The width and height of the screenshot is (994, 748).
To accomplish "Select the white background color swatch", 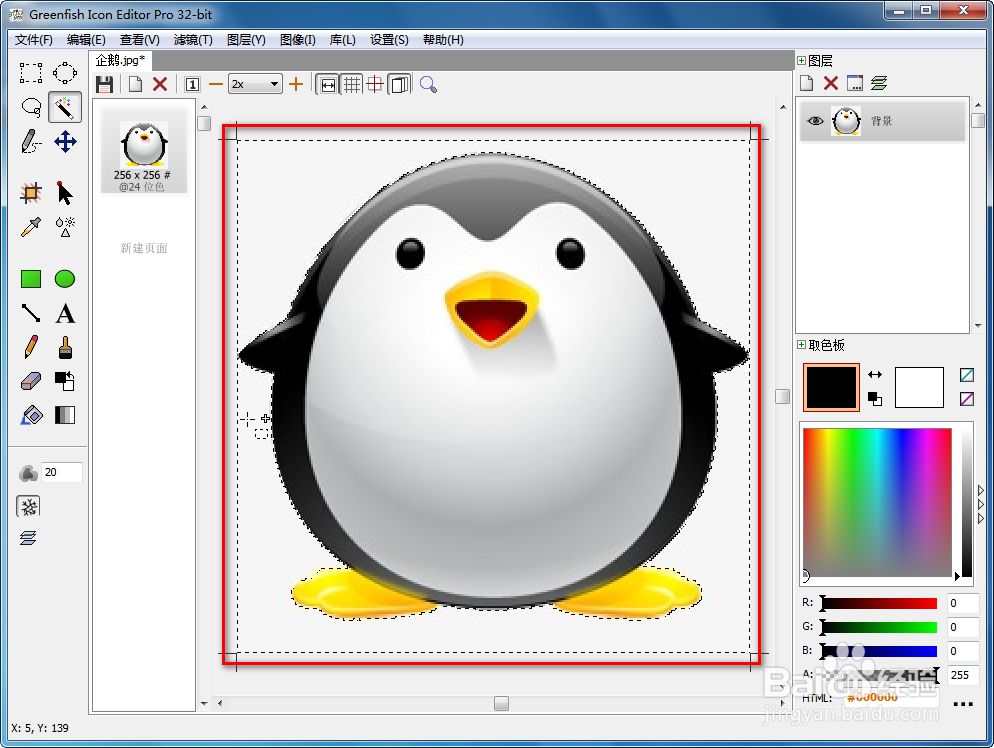I will coord(919,387).
